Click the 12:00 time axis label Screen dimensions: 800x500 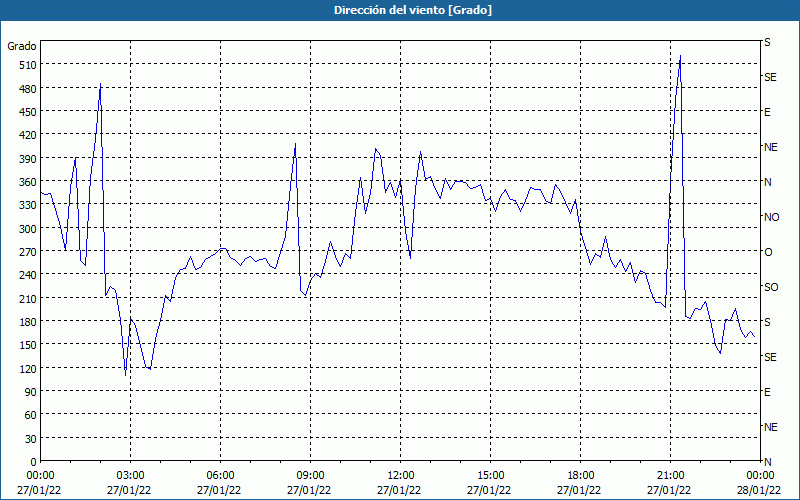401,476
